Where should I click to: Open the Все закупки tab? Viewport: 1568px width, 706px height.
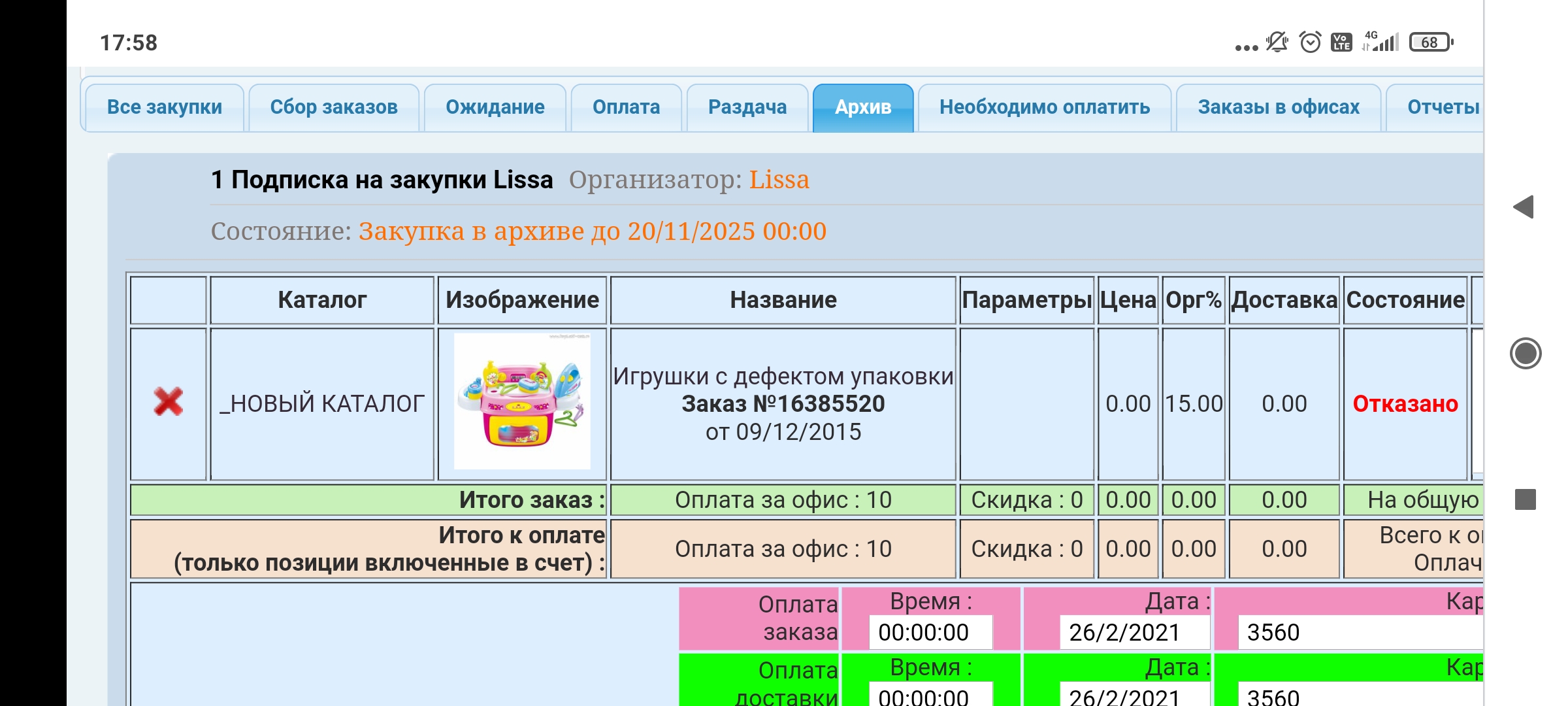tap(164, 107)
